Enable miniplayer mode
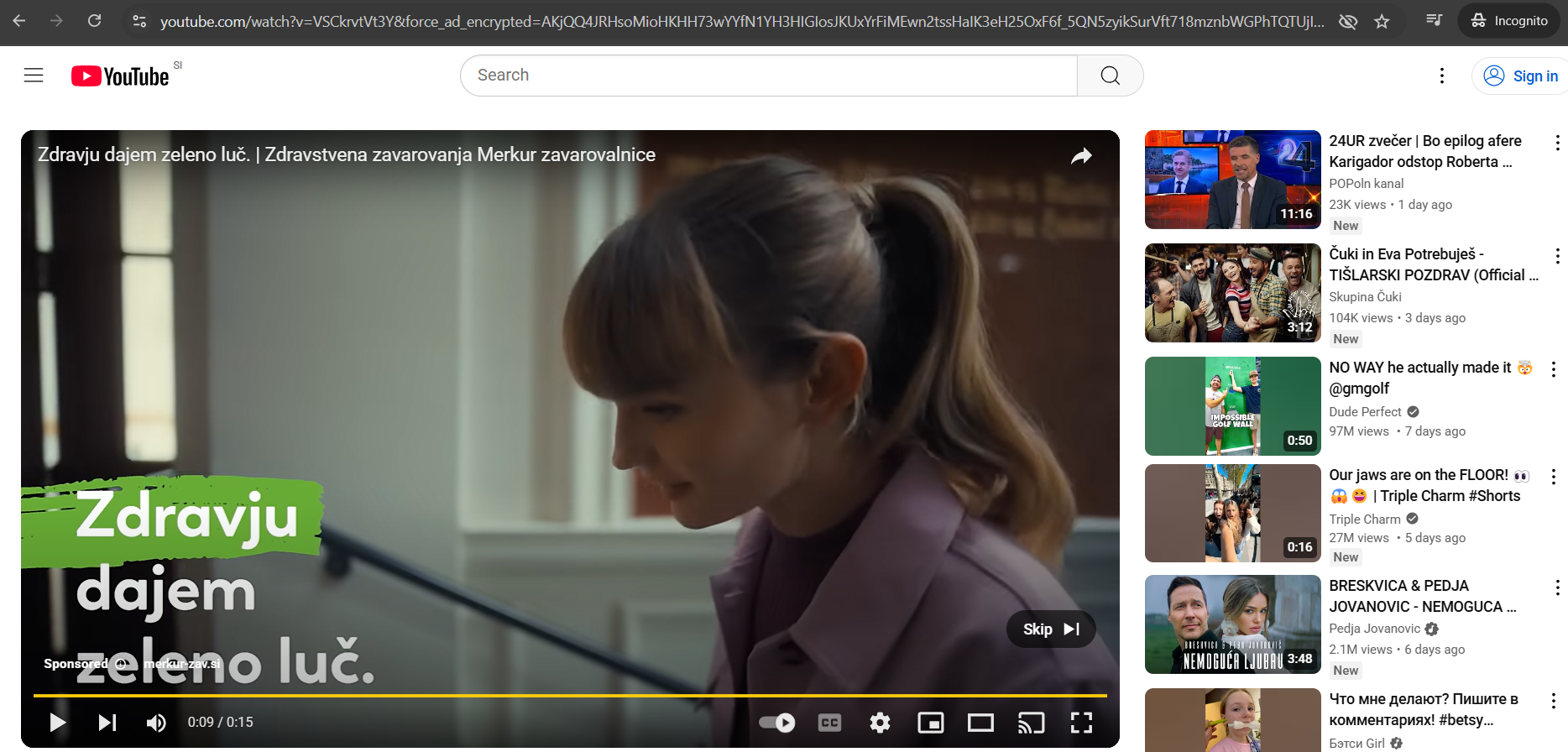This screenshot has width=1568, height=752. click(x=930, y=723)
